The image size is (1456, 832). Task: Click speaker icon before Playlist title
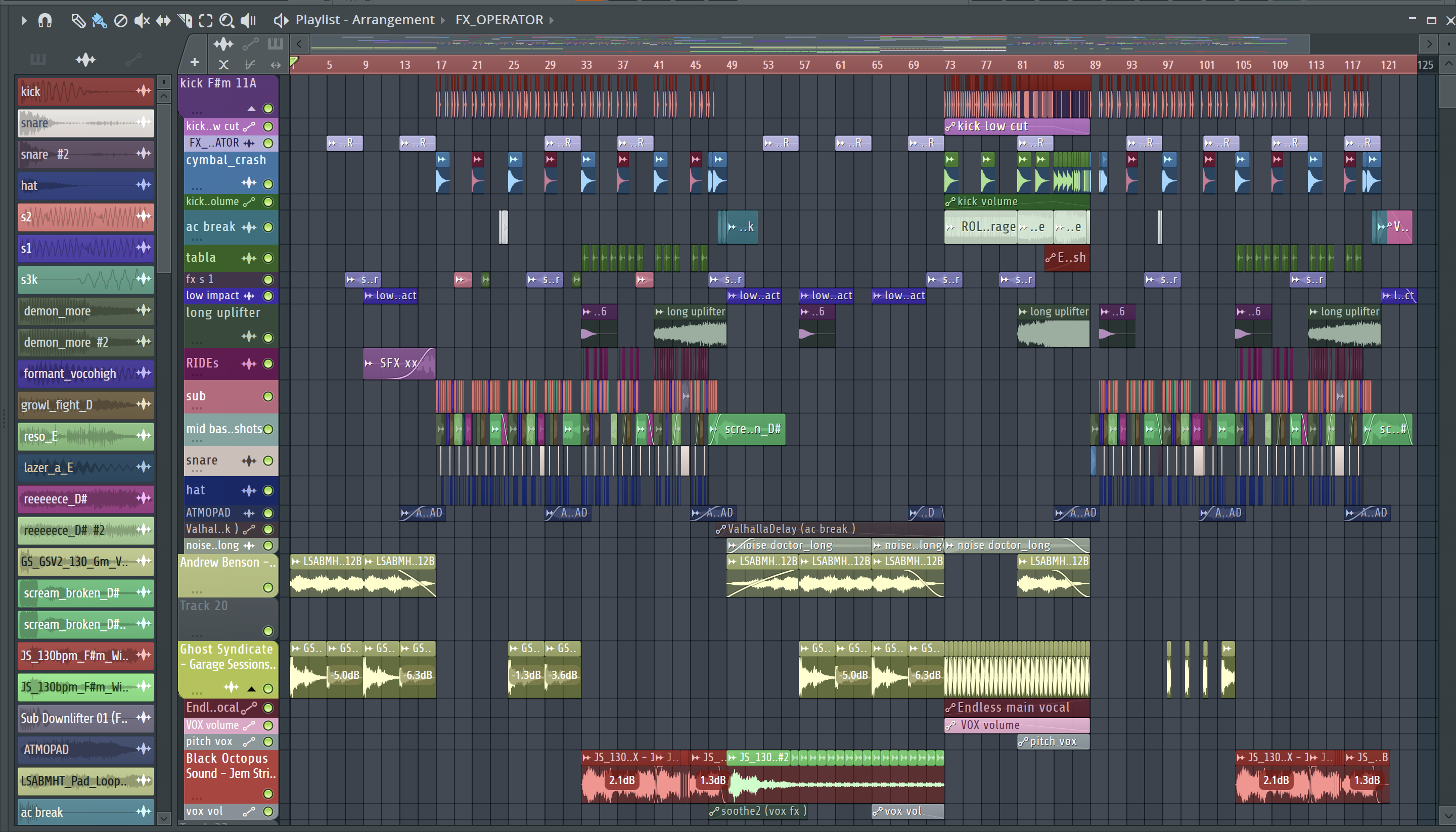coord(281,21)
